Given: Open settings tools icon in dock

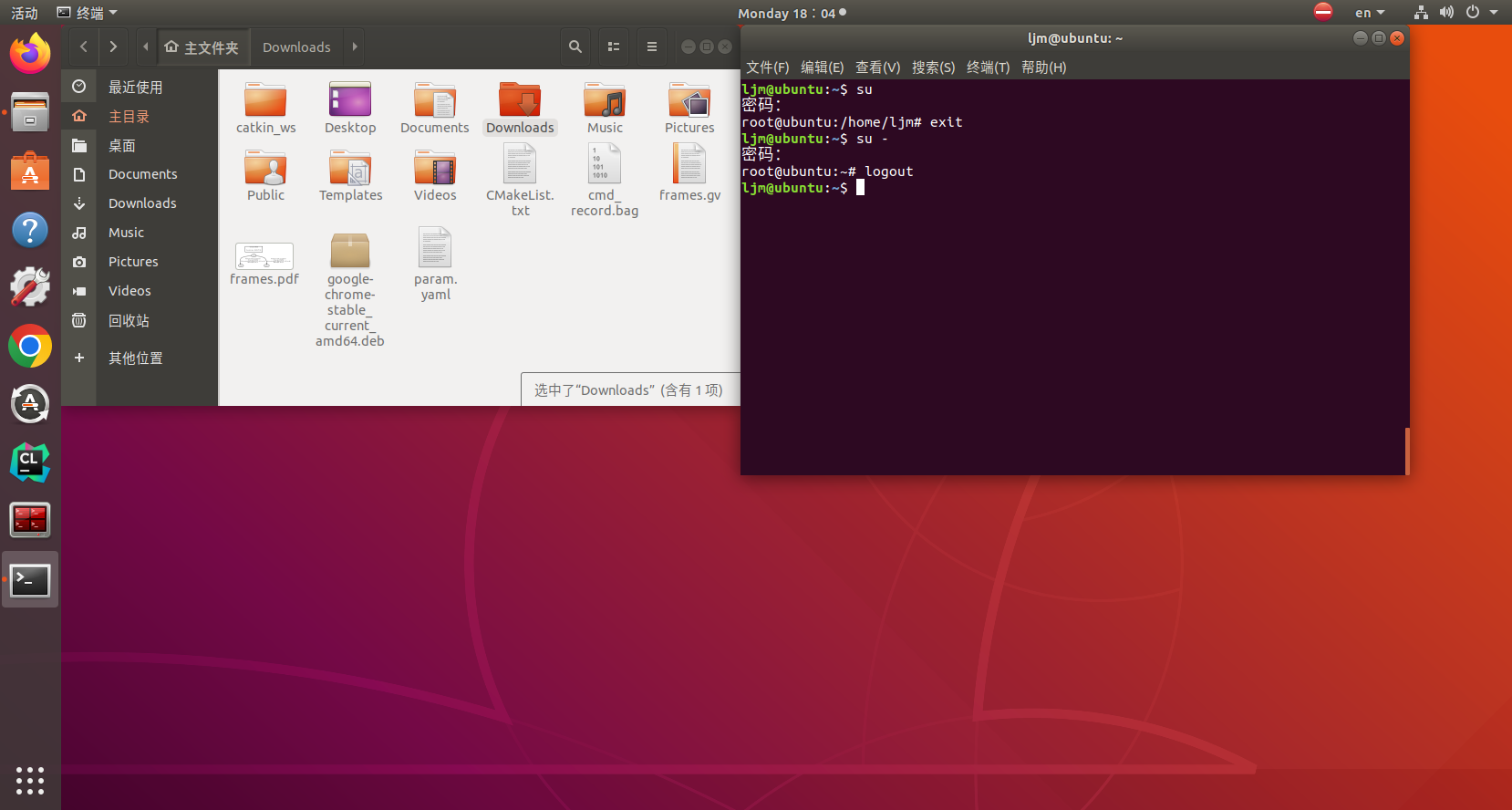Looking at the screenshot, I should [30, 287].
